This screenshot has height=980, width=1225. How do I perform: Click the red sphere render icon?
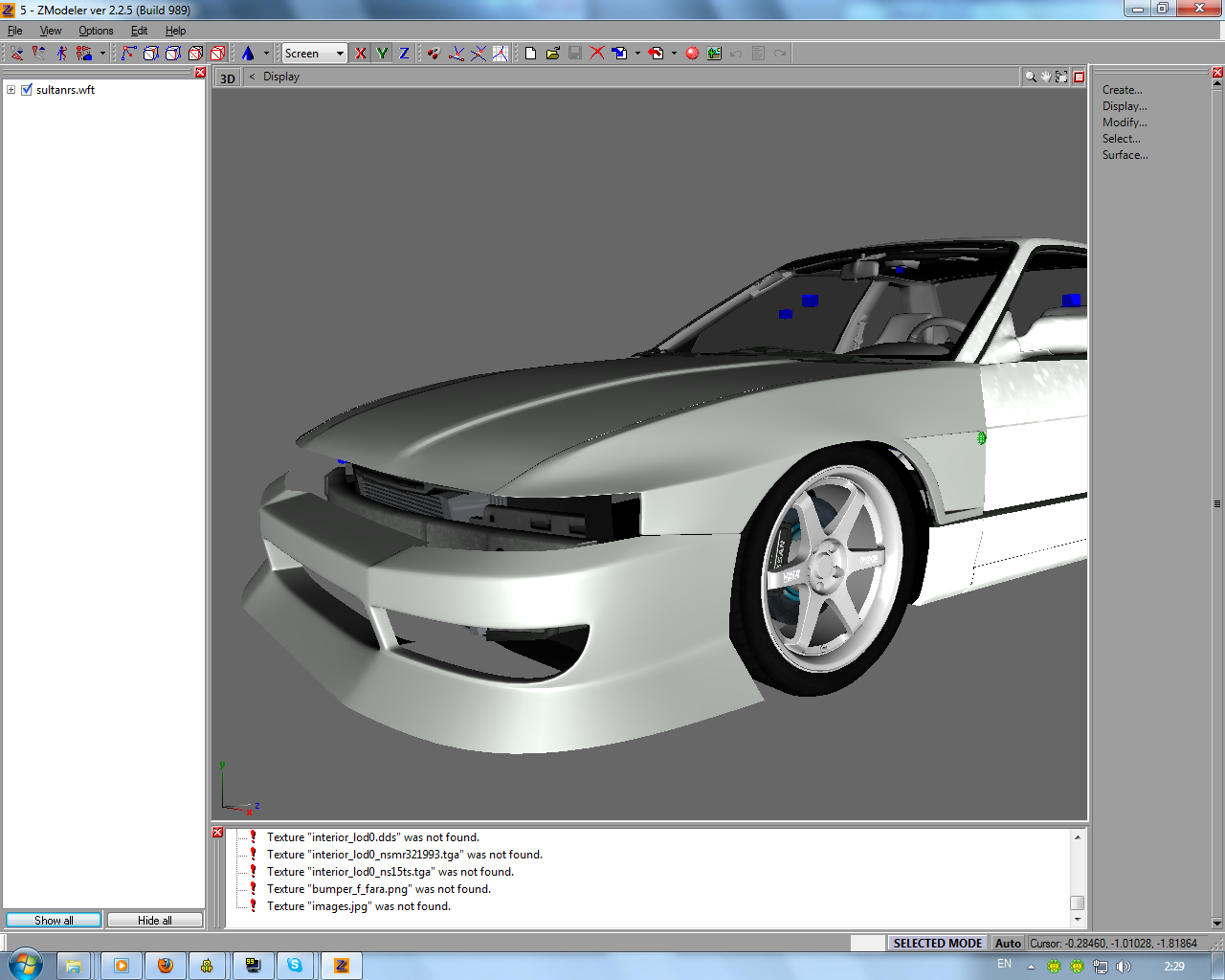coord(692,54)
